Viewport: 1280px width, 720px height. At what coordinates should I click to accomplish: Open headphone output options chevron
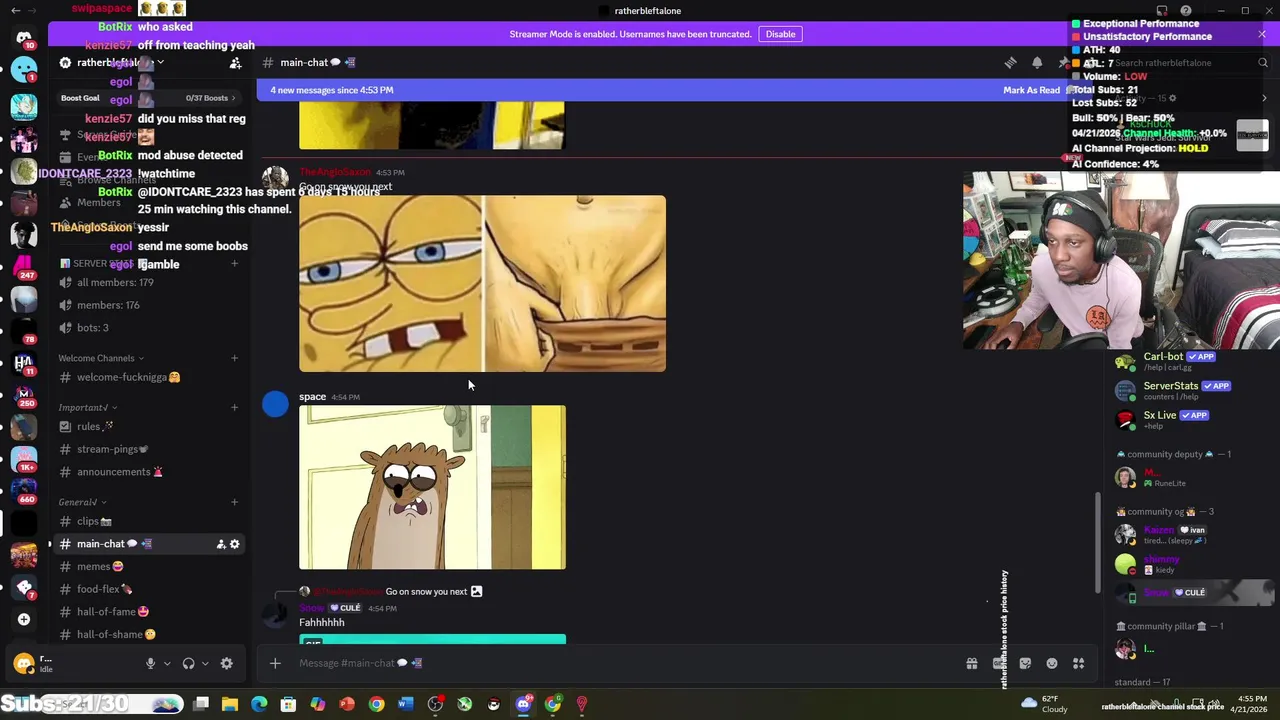pyautogui.click(x=205, y=663)
